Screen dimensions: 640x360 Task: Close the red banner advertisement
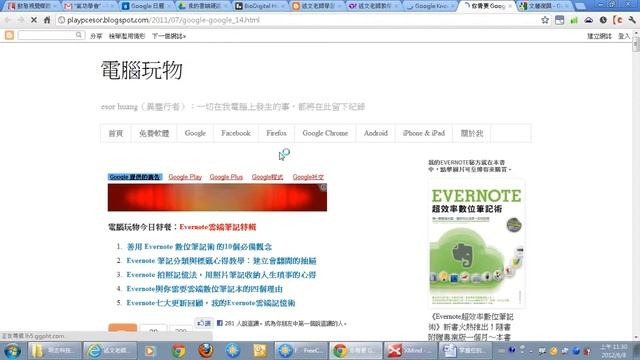[x=323, y=187]
